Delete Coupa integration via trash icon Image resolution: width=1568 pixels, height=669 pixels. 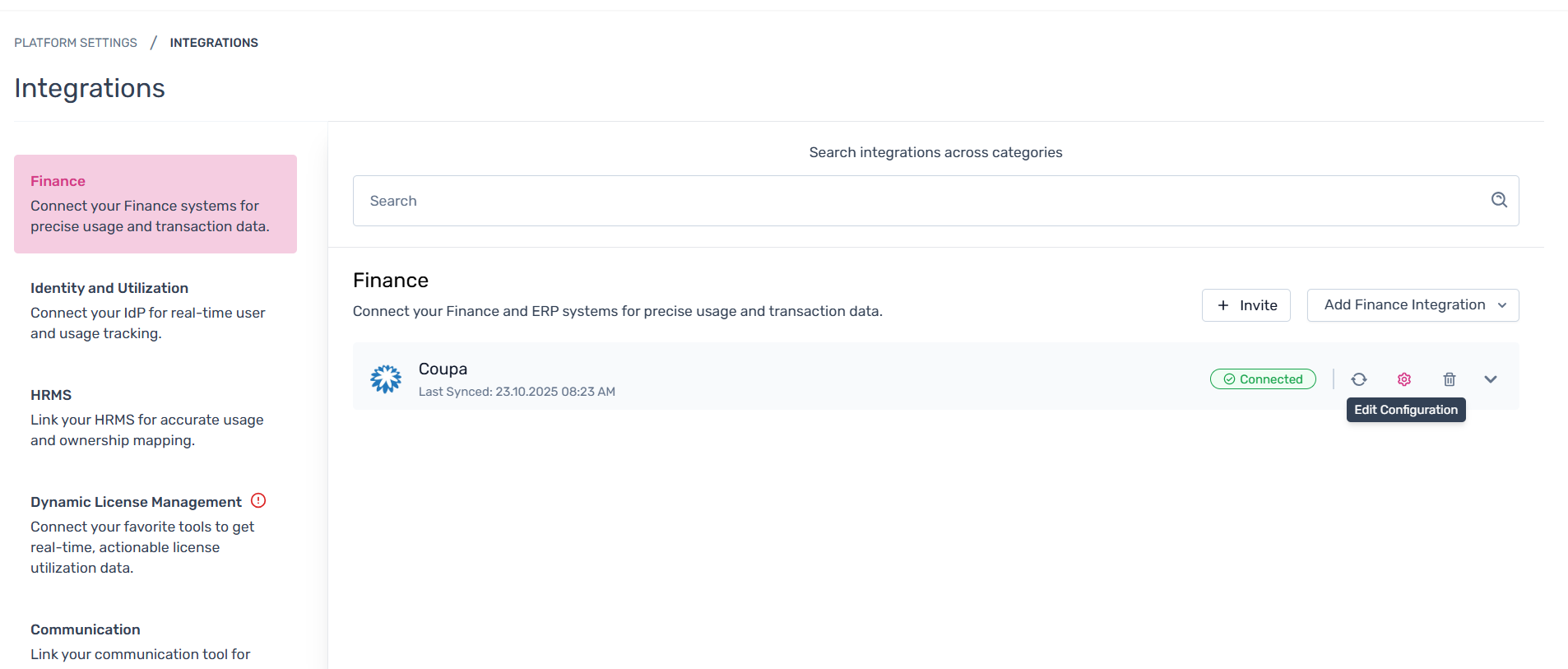(1450, 379)
